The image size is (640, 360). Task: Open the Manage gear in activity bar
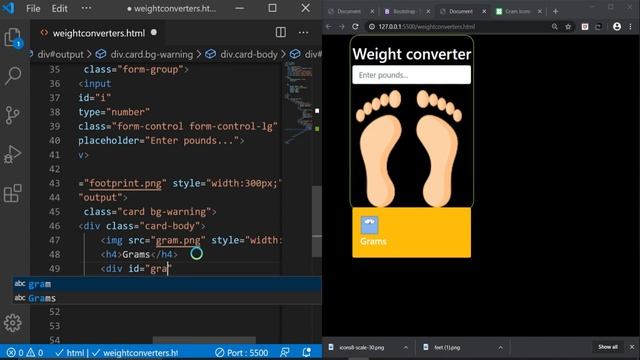tap(13, 323)
